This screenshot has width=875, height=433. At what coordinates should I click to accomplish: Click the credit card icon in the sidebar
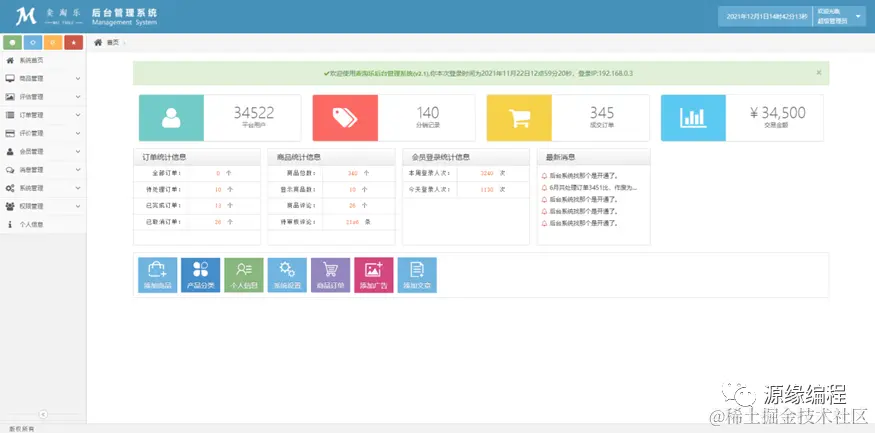tap(10, 133)
